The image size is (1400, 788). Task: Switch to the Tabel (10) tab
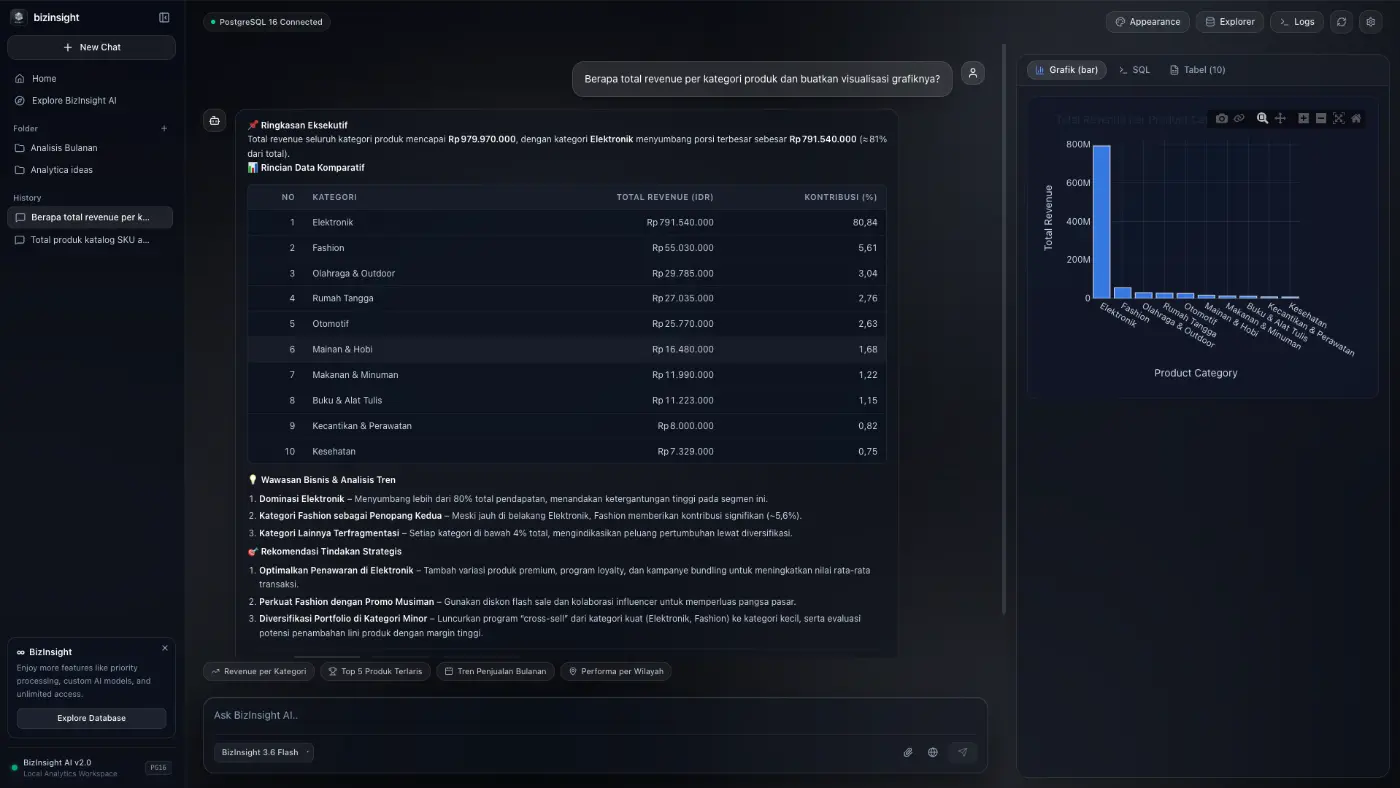1197,70
